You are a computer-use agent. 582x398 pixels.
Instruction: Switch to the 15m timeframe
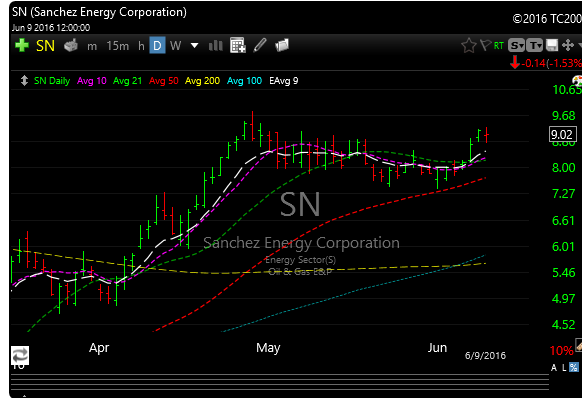118,46
